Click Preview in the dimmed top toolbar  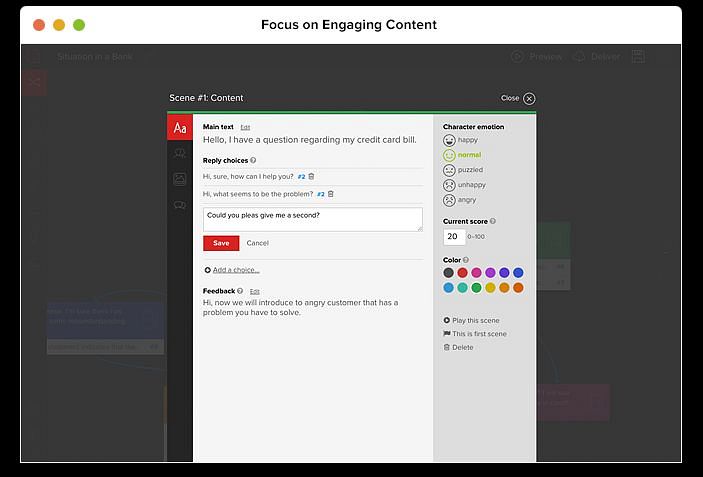537,56
